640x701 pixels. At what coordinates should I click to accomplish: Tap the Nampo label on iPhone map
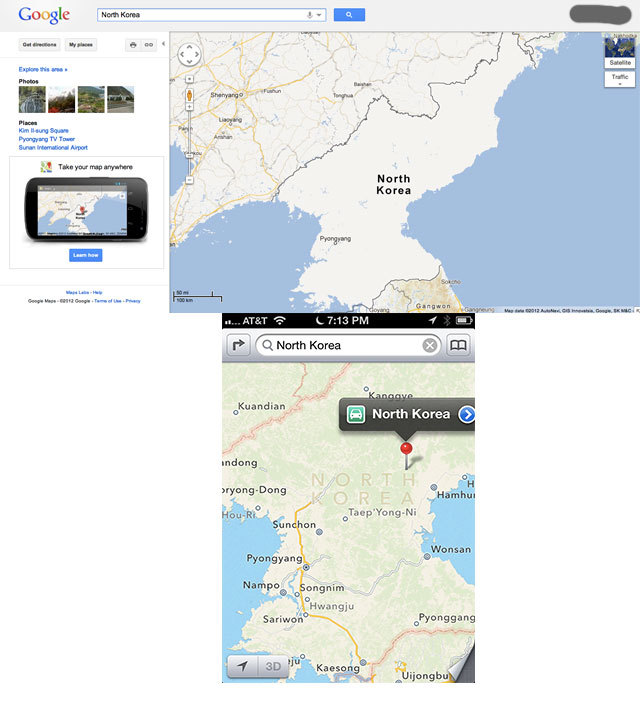tap(261, 585)
